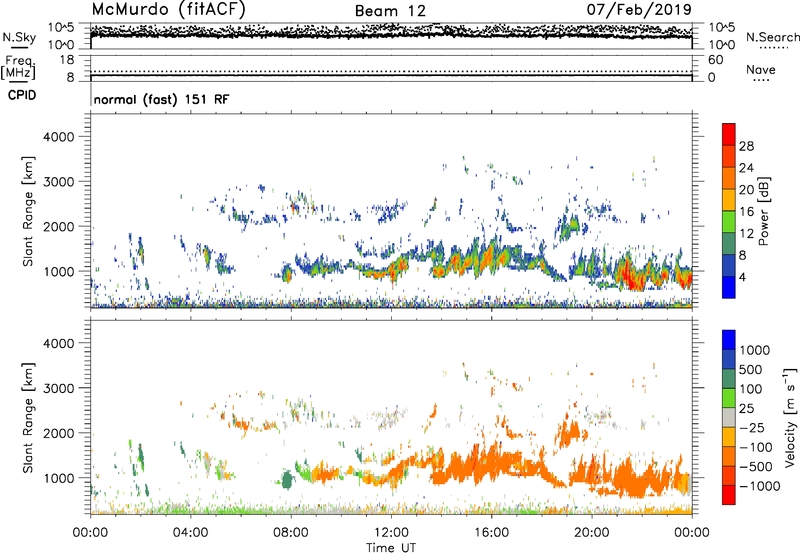Viewport: 800px width, 554px height.
Task: Click the "-1000" label on Velocity colorbar
Action: pyautogui.click(x=760, y=486)
